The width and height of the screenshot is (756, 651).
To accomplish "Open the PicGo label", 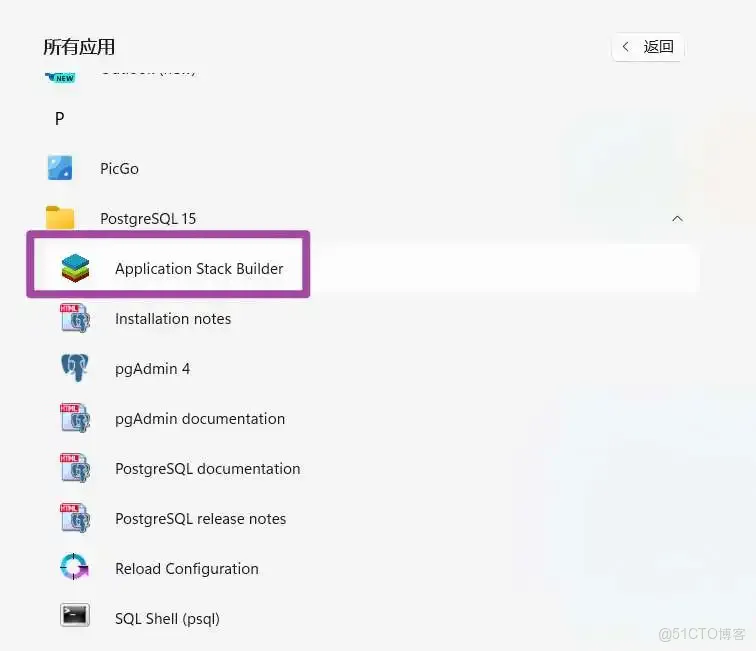I will click(x=119, y=169).
